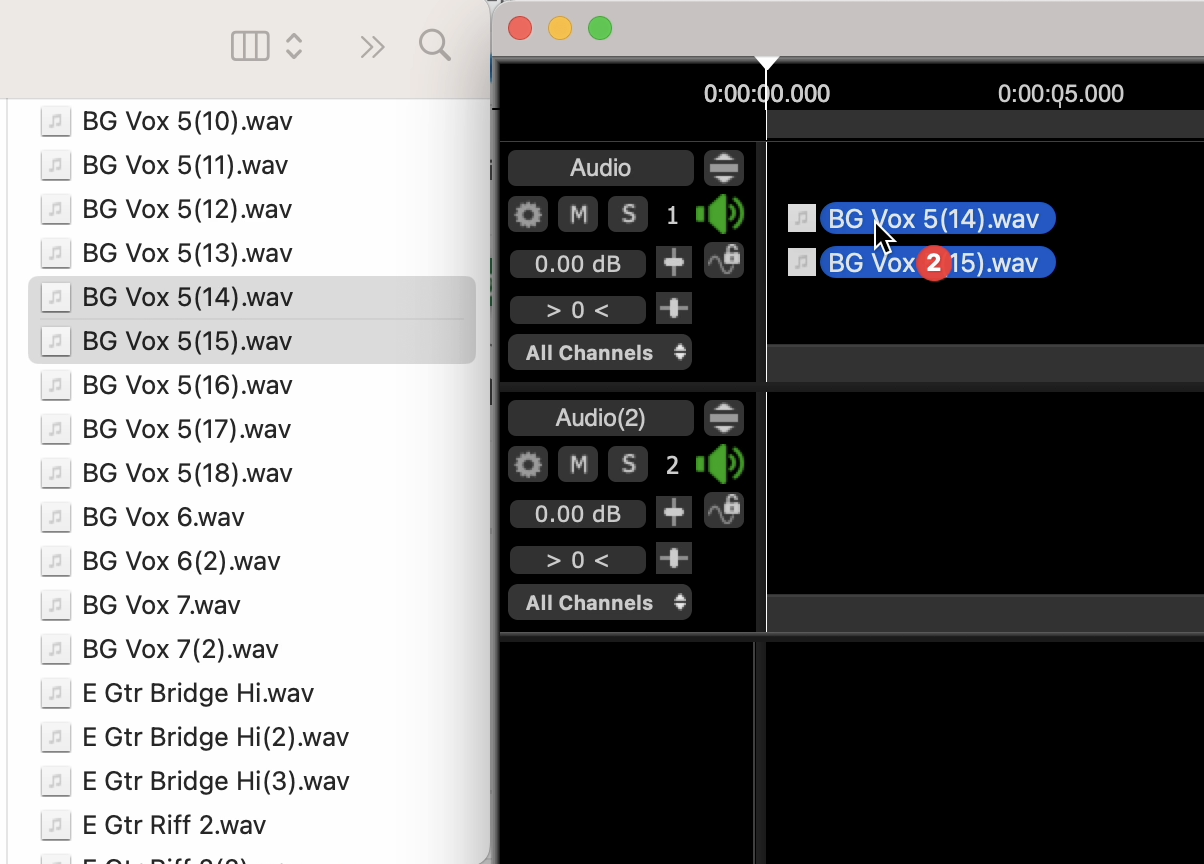This screenshot has width=1204, height=864.
Task: Mute the Audio(2) track
Action: [x=577, y=464]
